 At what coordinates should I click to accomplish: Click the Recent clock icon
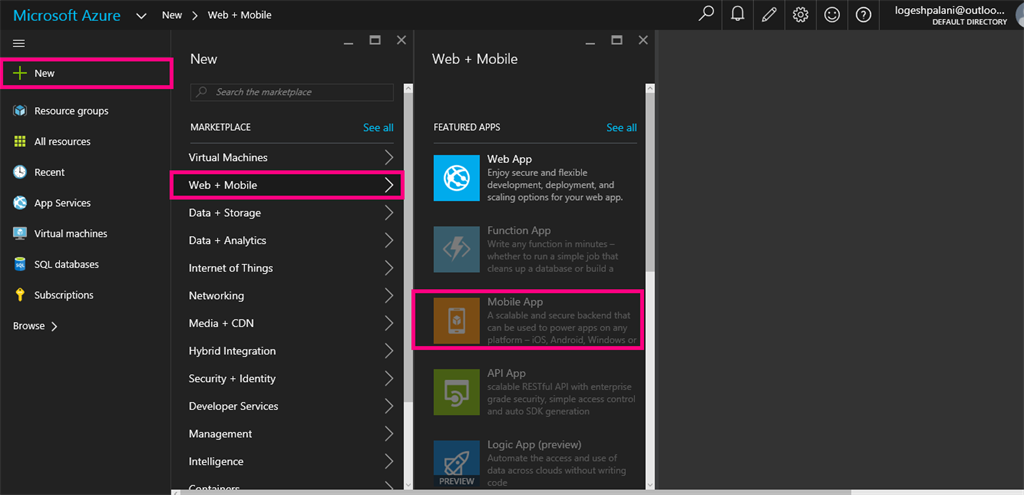[20, 172]
